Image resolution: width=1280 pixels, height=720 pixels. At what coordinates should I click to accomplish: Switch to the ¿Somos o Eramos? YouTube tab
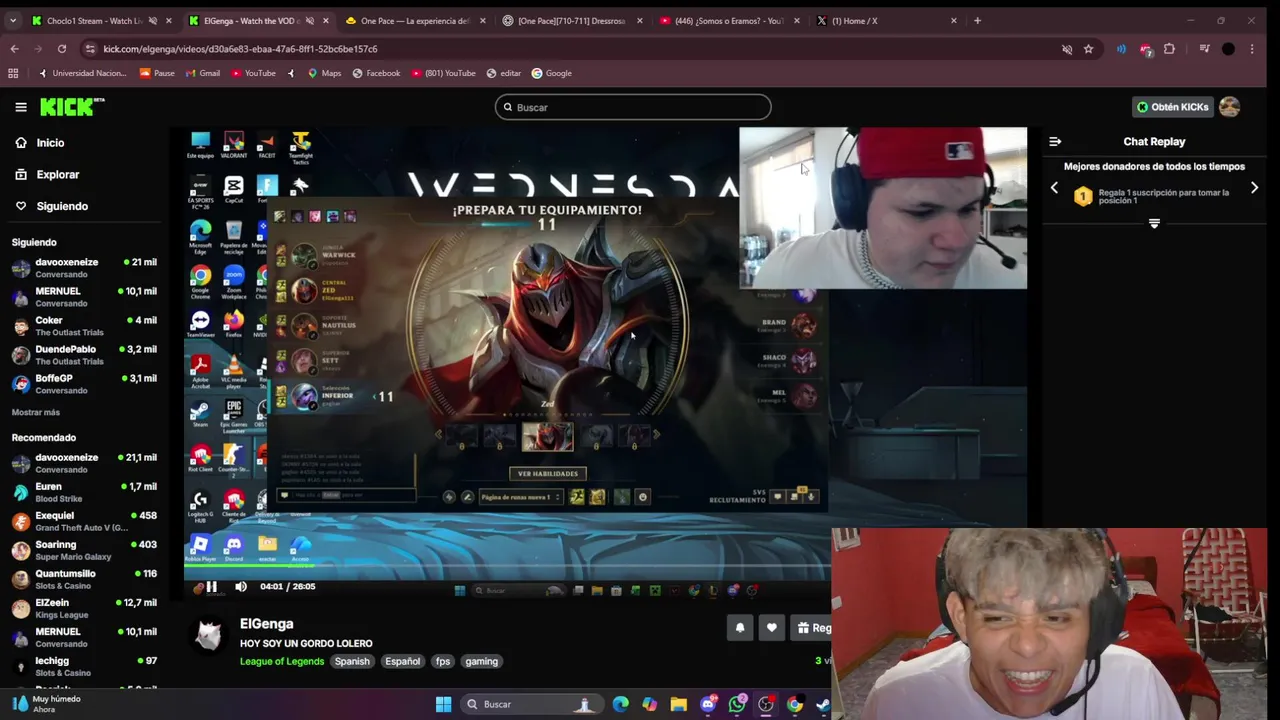pos(728,20)
